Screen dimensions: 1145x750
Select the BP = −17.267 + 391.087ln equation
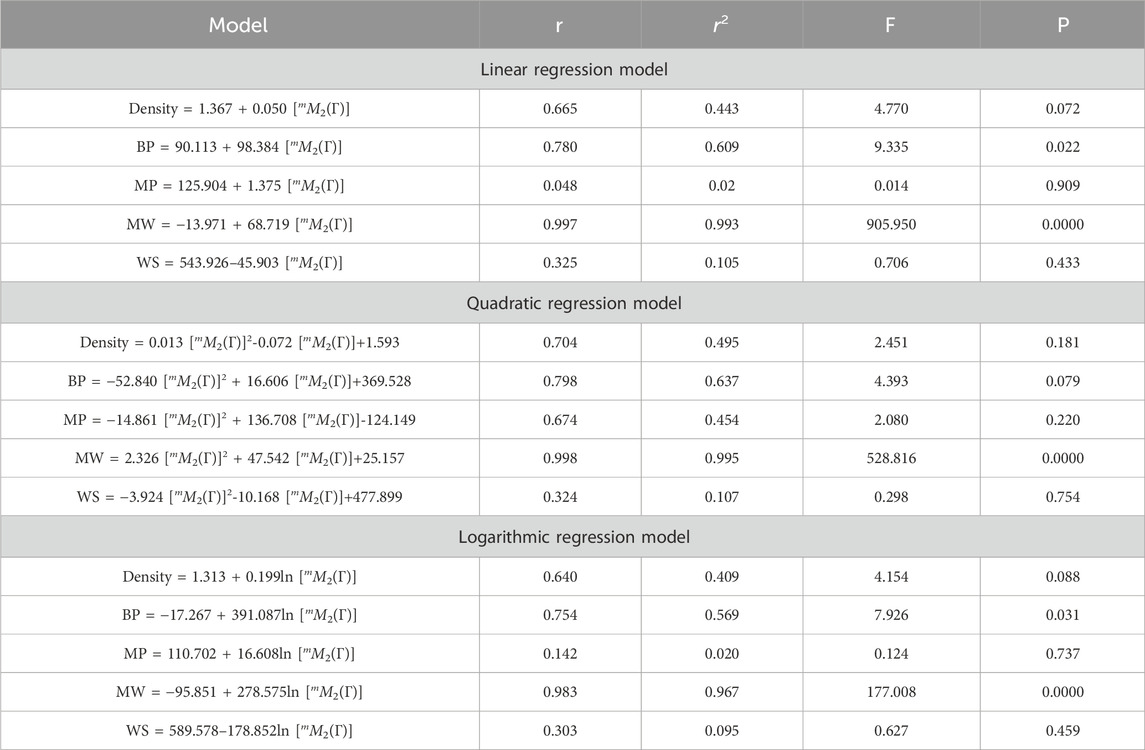pos(239,615)
